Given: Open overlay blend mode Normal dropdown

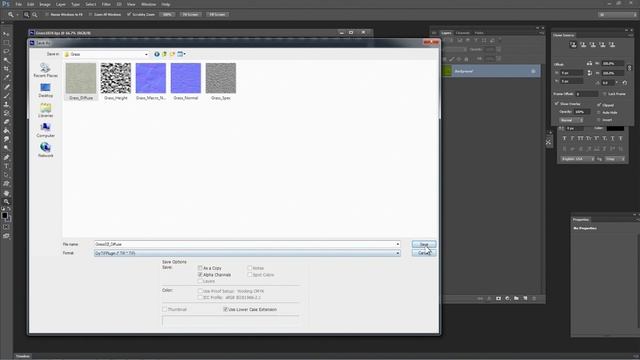Looking at the screenshot, I should click(x=571, y=120).
